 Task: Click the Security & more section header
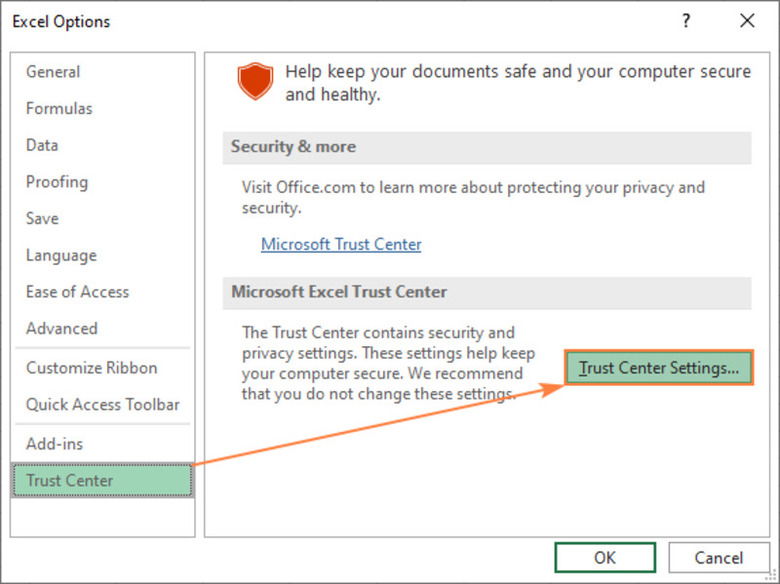coord(293,147)
